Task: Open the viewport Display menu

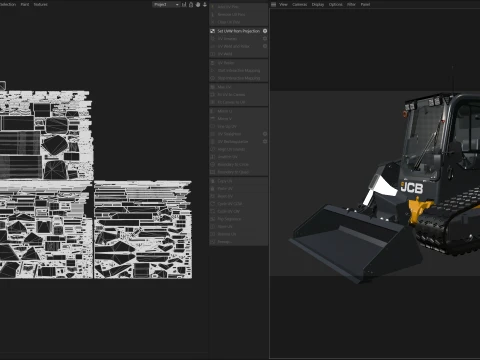Action: [318, 4]
